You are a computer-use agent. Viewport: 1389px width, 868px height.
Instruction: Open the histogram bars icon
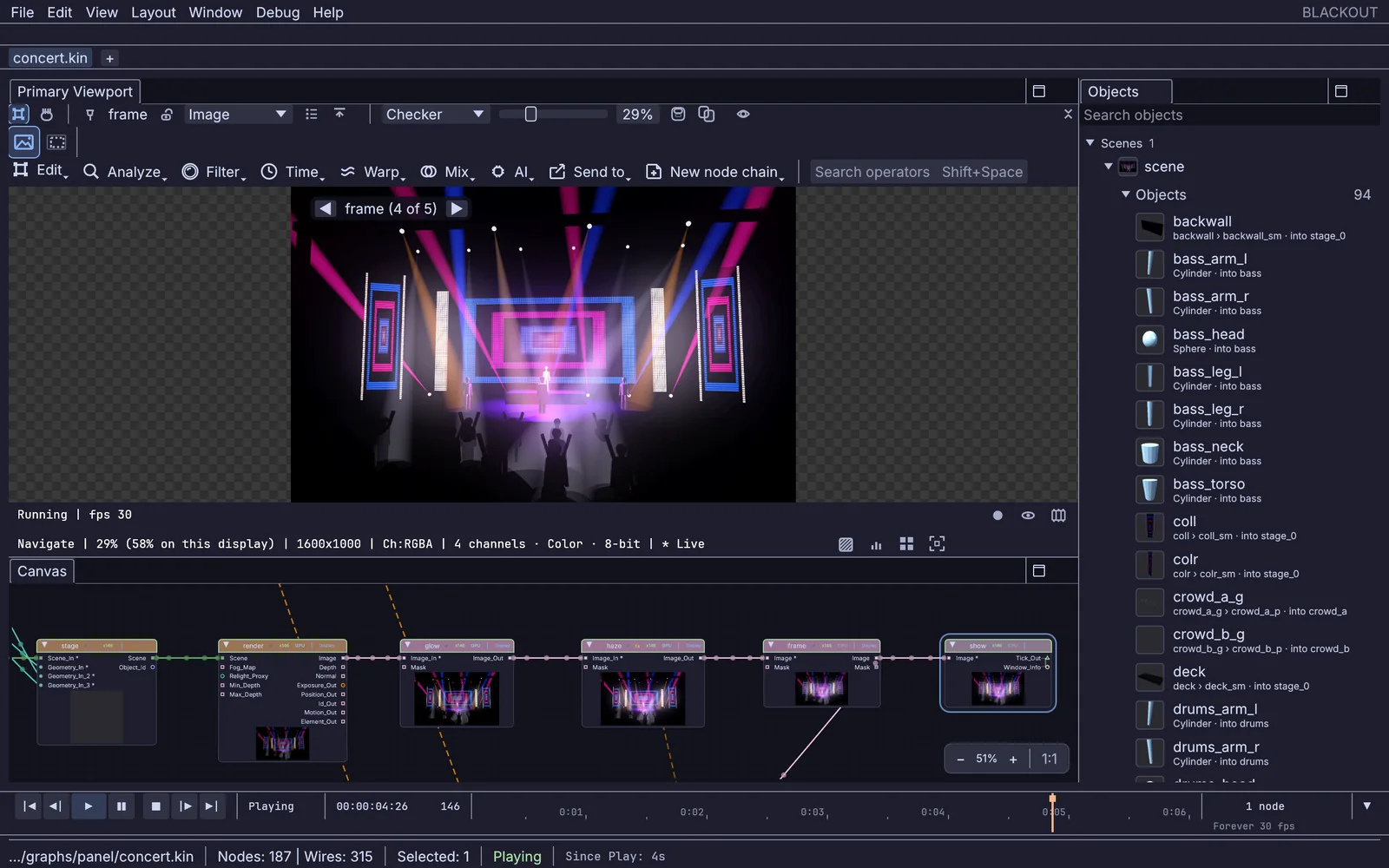tap(876, 544)
